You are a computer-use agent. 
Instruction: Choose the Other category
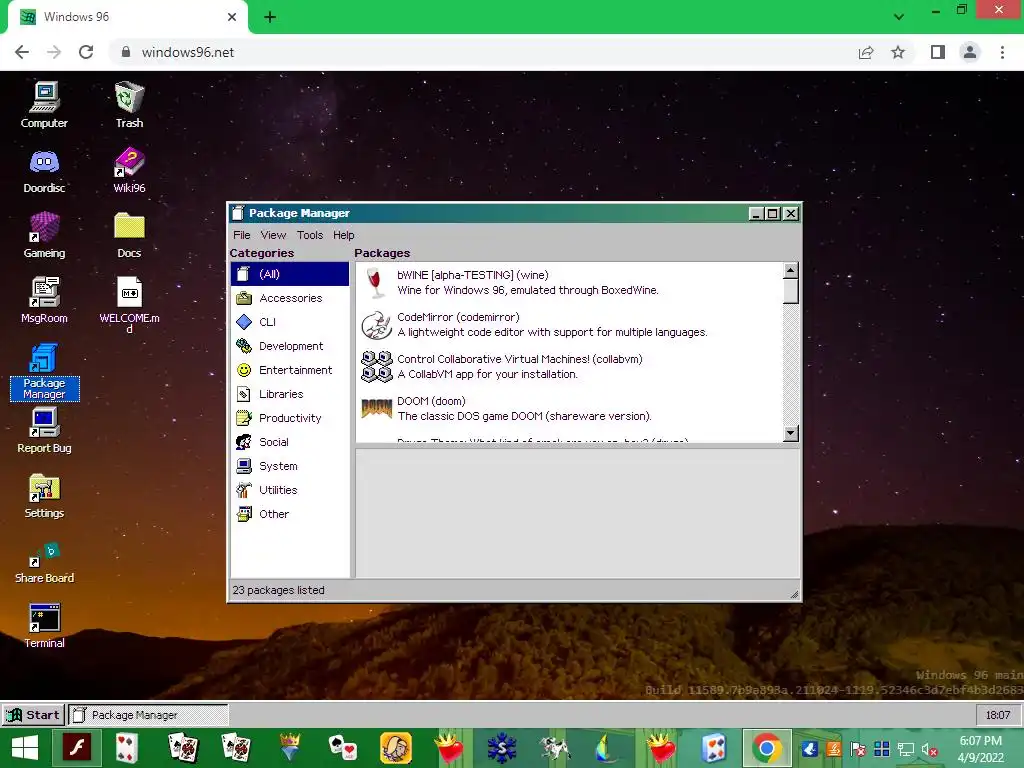[x=290, y=514]
